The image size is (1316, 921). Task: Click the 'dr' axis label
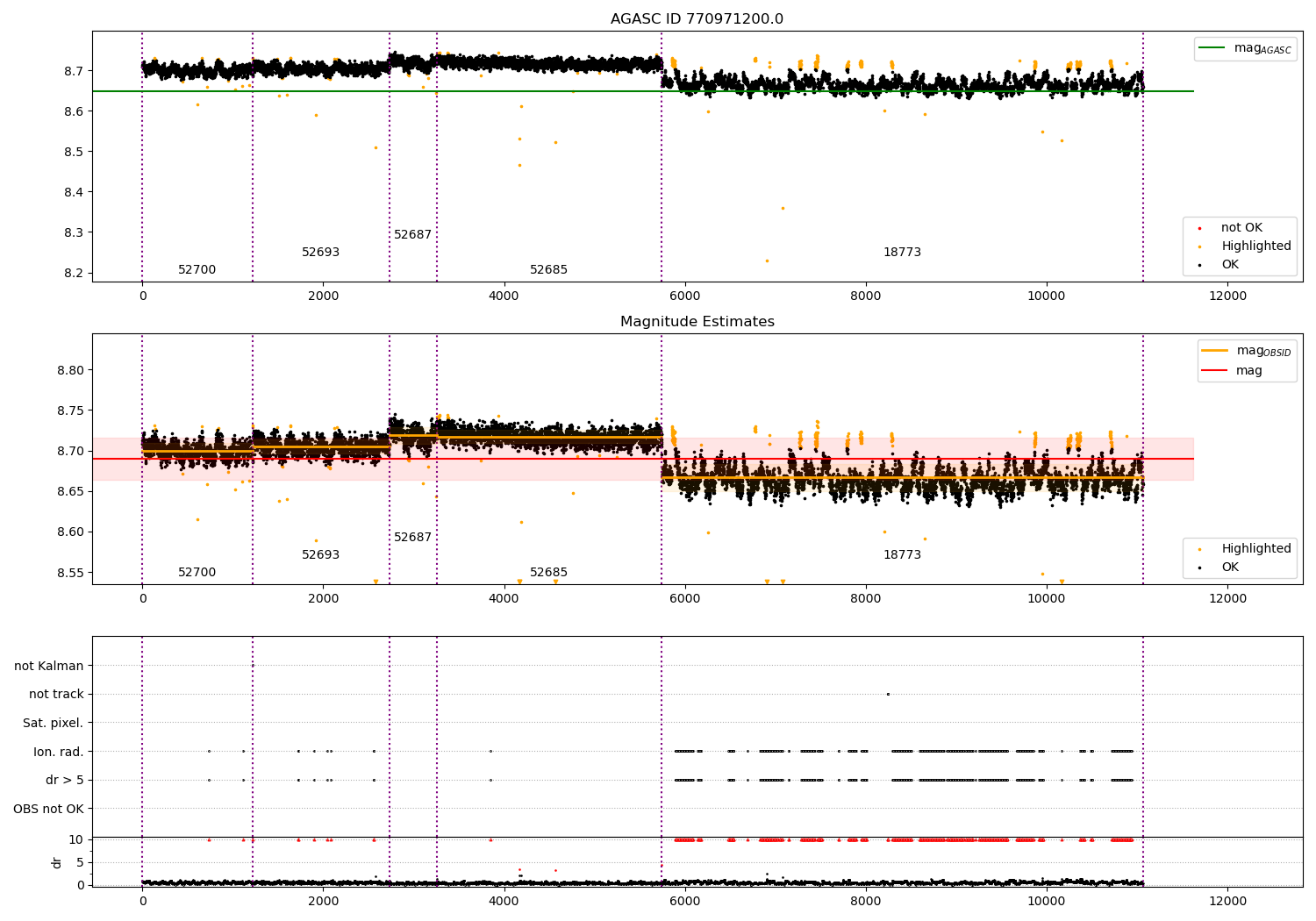tap(56, 863)
